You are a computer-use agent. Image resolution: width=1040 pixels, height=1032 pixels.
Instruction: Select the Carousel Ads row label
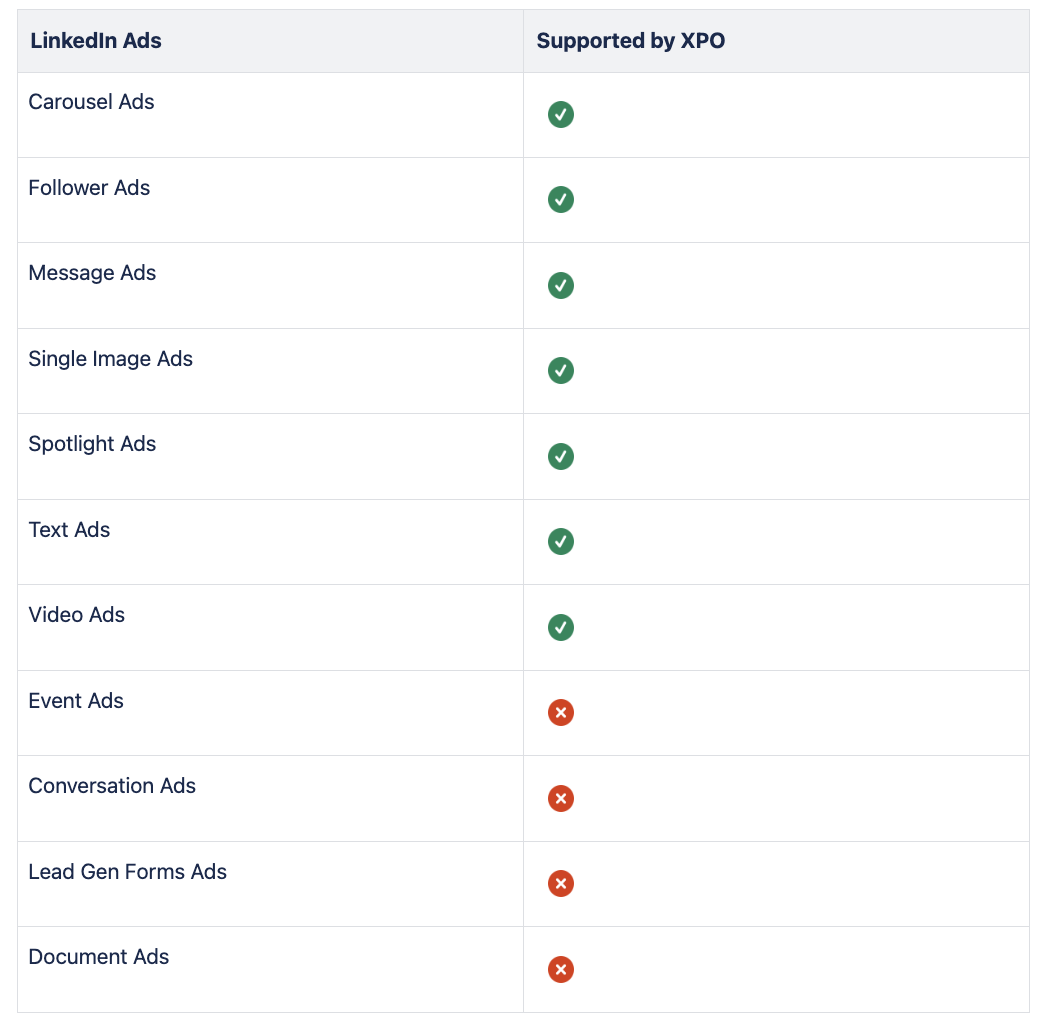coord(92,102)
